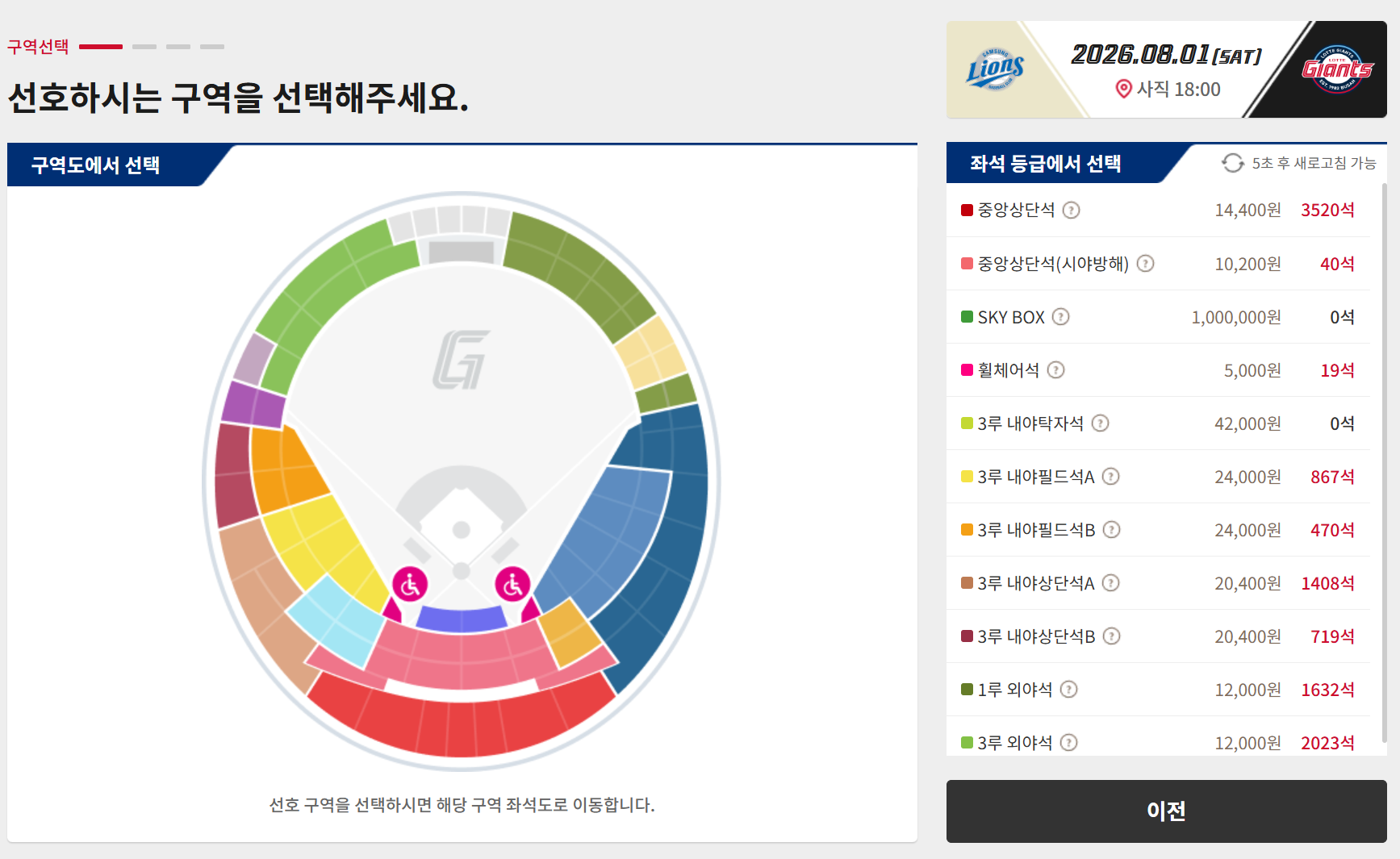Click the 2023석 count for 3루 외야석

coord(1327,743)
